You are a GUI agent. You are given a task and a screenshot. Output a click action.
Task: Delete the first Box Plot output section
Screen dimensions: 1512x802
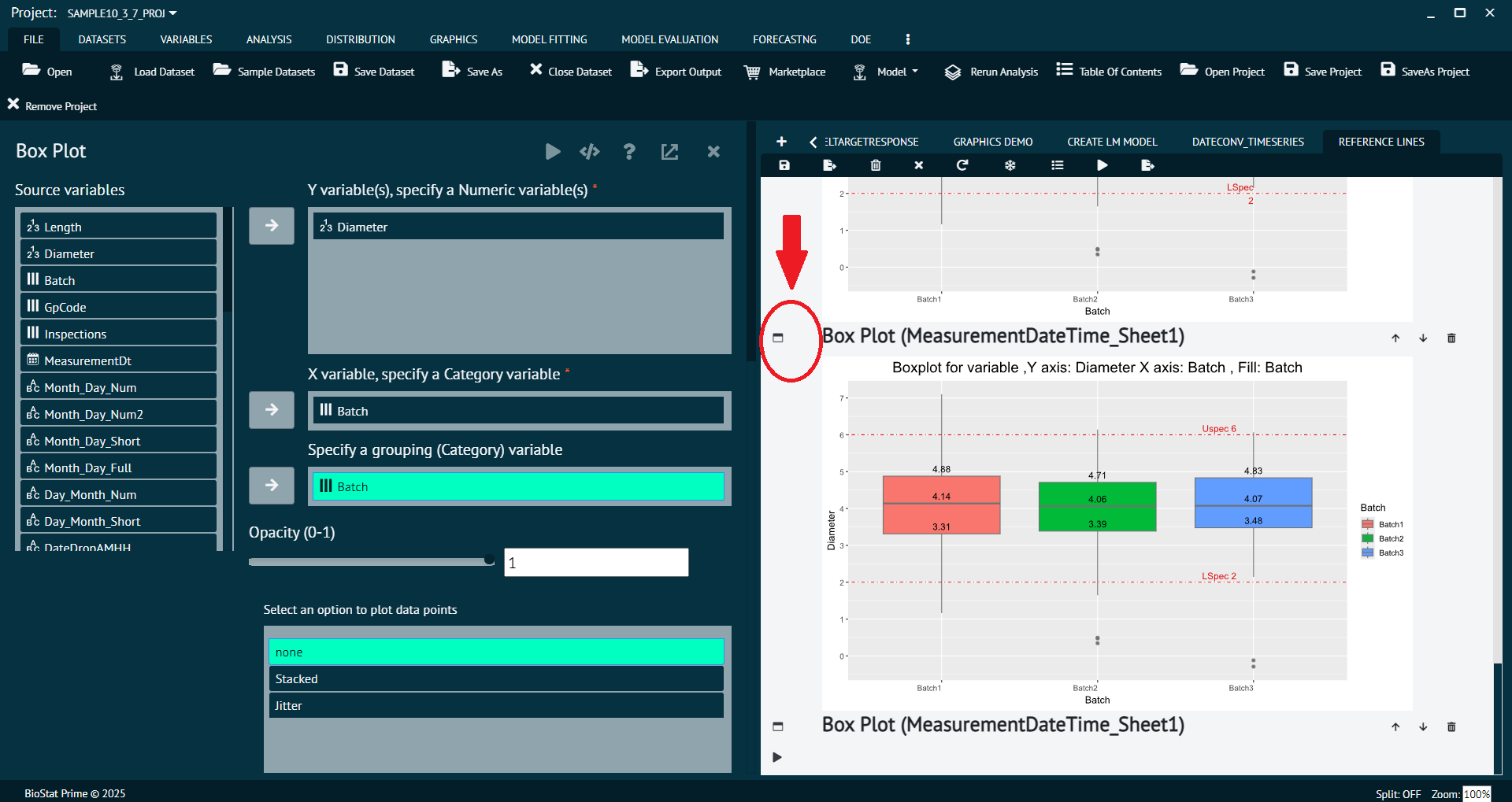(1451, 338)
